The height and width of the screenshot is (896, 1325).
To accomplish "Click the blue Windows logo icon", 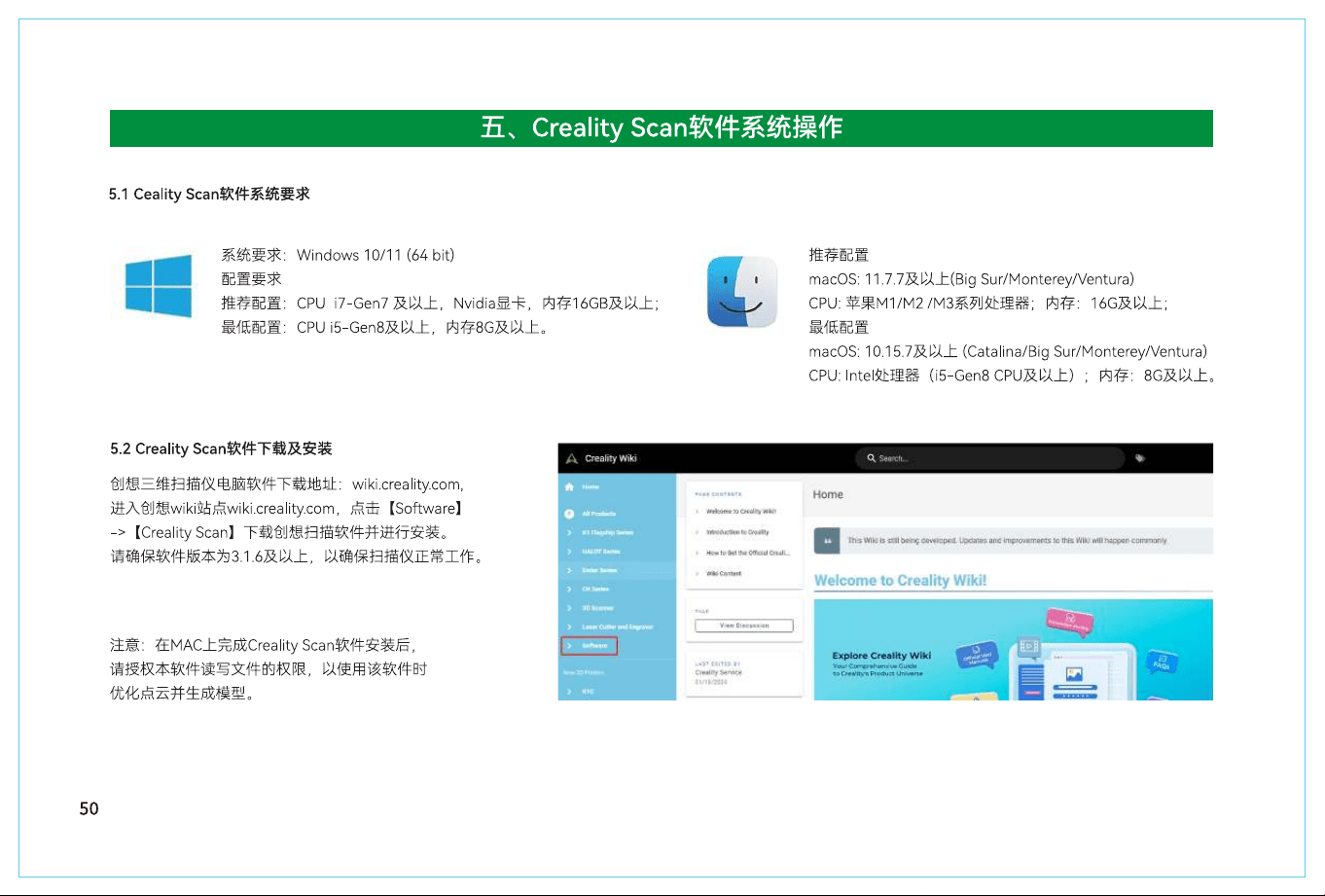I will pos(158,286).
